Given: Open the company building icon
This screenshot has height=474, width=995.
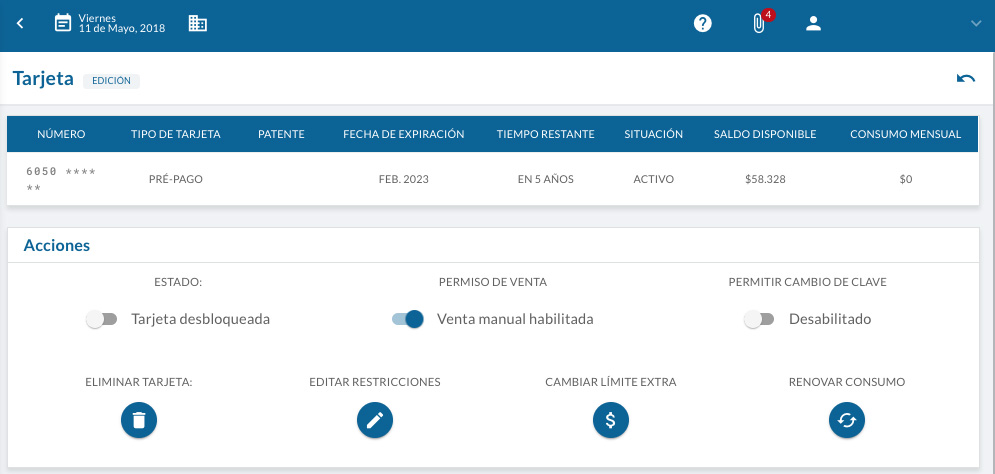Looking at the screenshot, I should [x=198, y=24].
